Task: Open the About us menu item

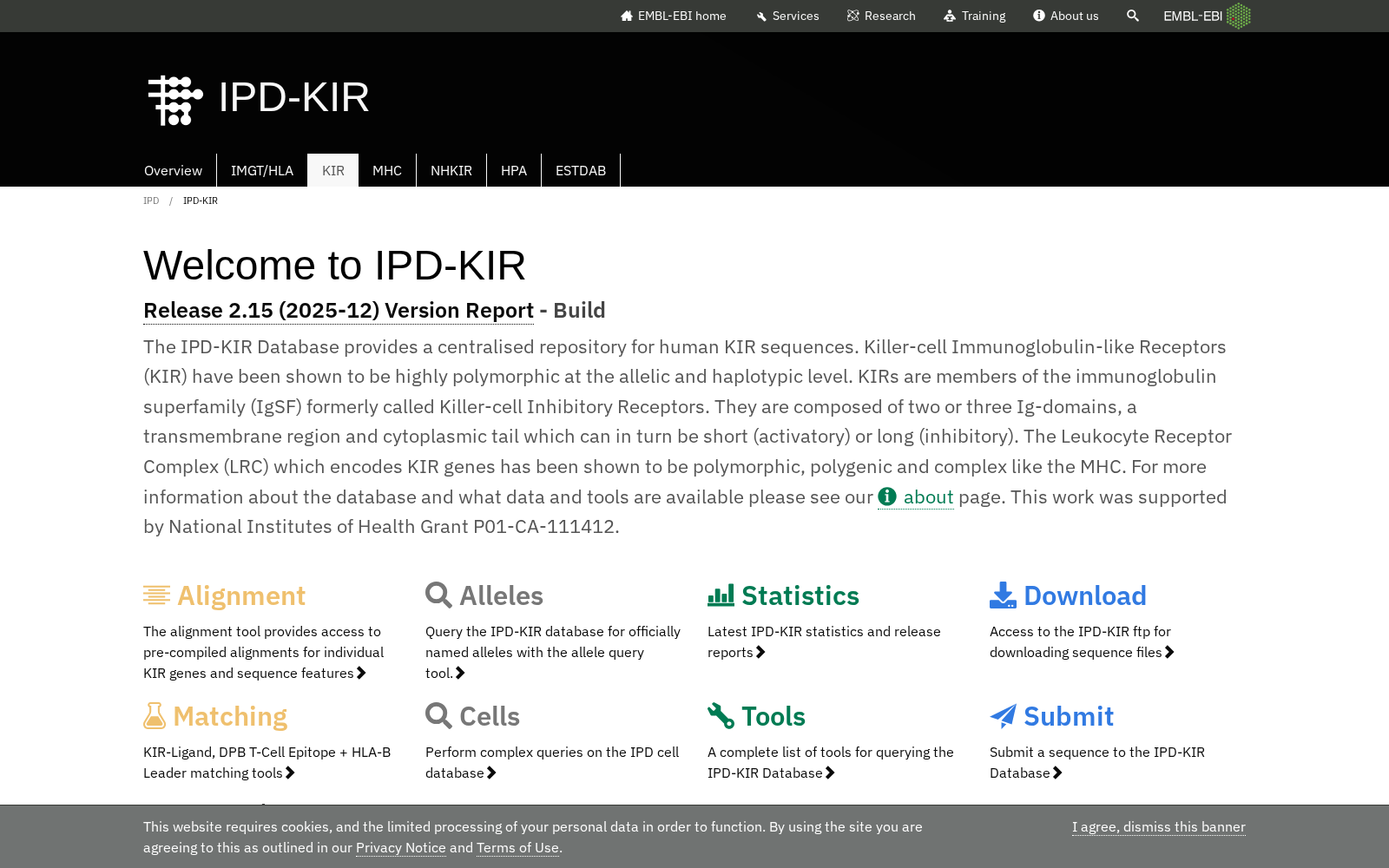Action: point(1065,16)
